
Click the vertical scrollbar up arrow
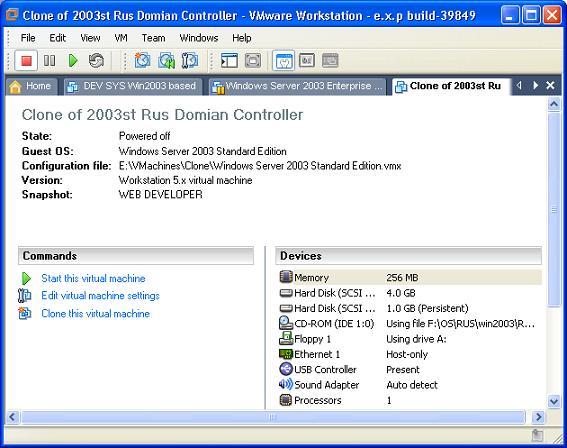(554, 104)
